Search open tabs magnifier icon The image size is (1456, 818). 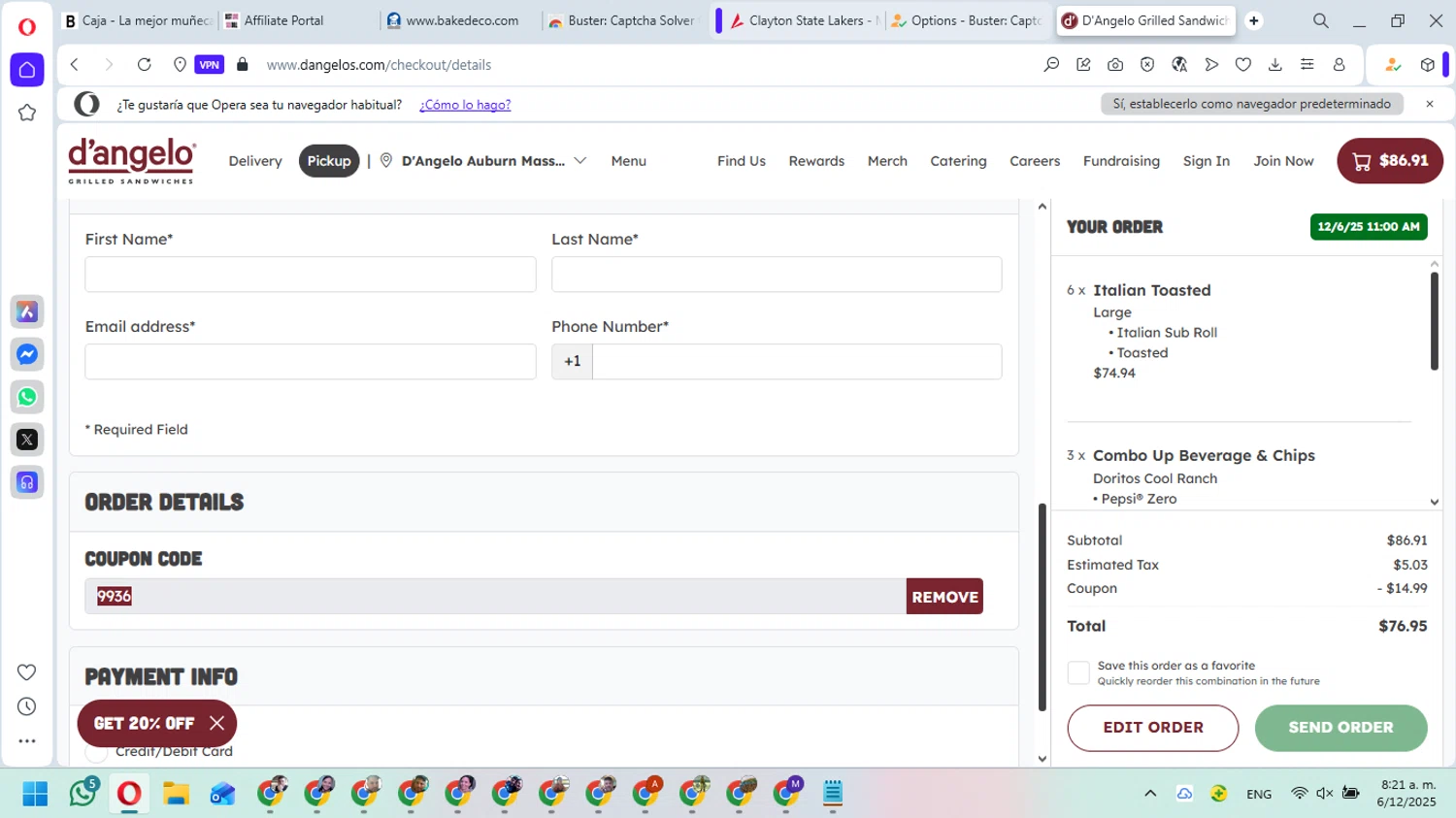click(1321, 20)
